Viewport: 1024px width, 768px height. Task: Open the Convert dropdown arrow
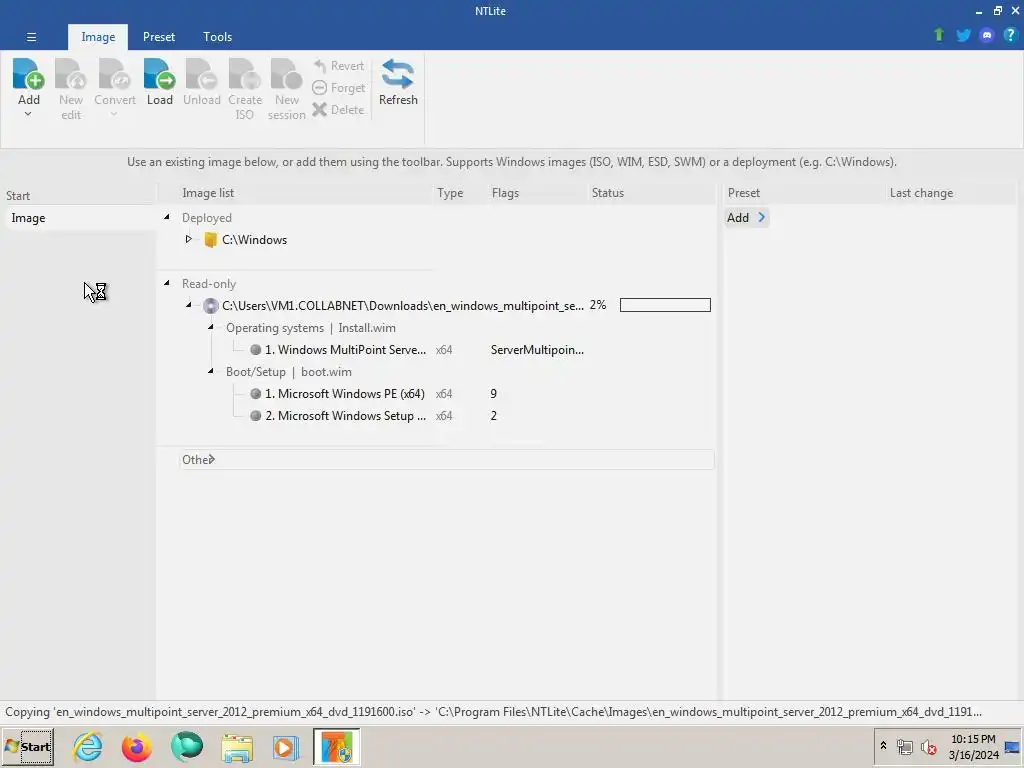114,114
